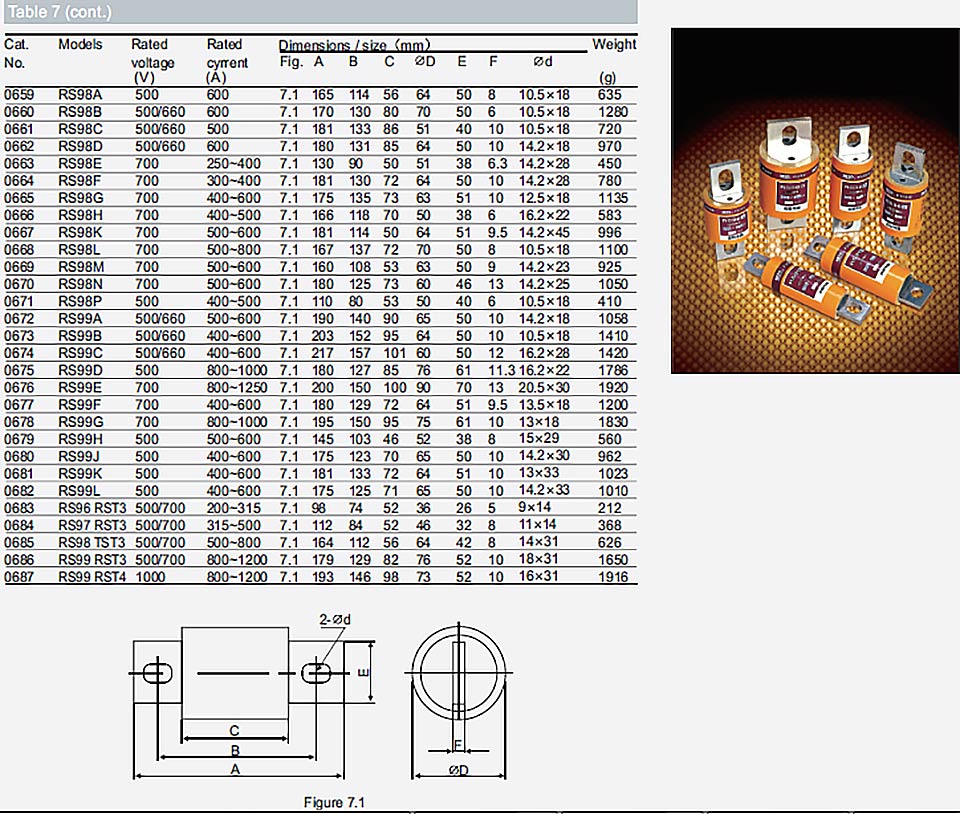
Task: Select model "RS98K"
Action: click(x=80, y=233)
